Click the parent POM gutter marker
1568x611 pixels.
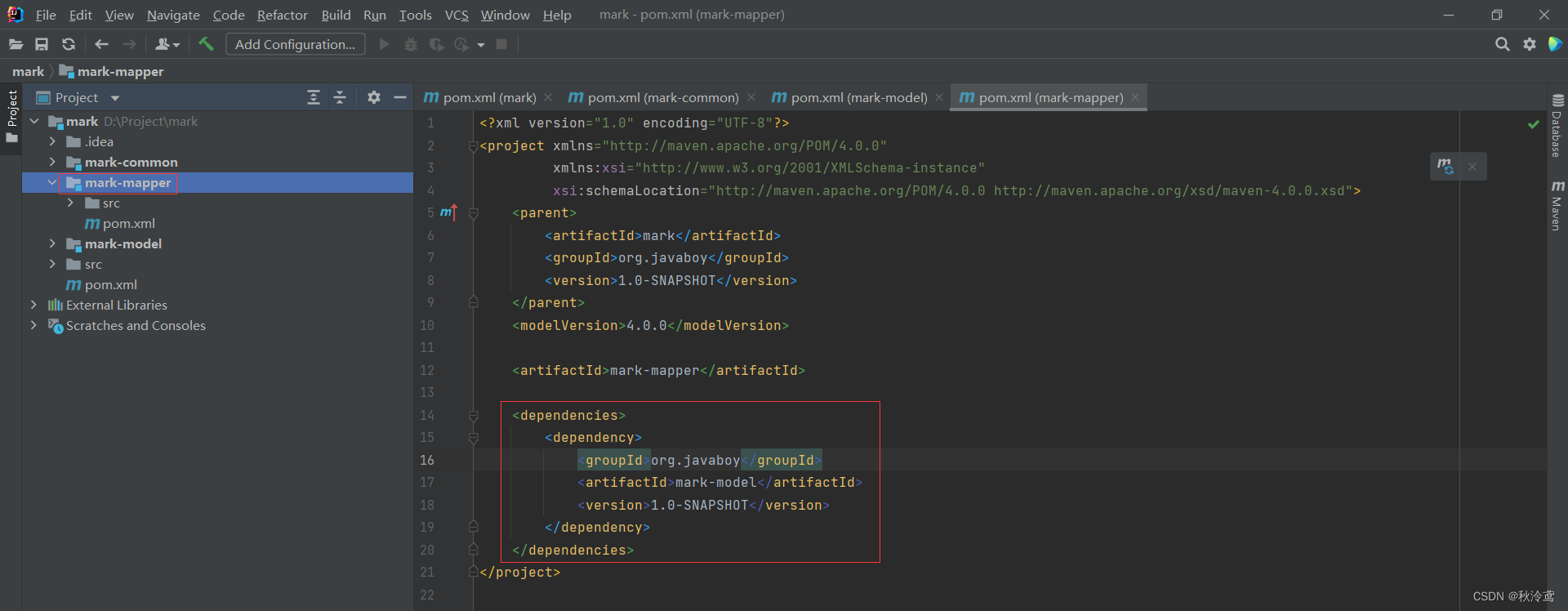[448, 212]
